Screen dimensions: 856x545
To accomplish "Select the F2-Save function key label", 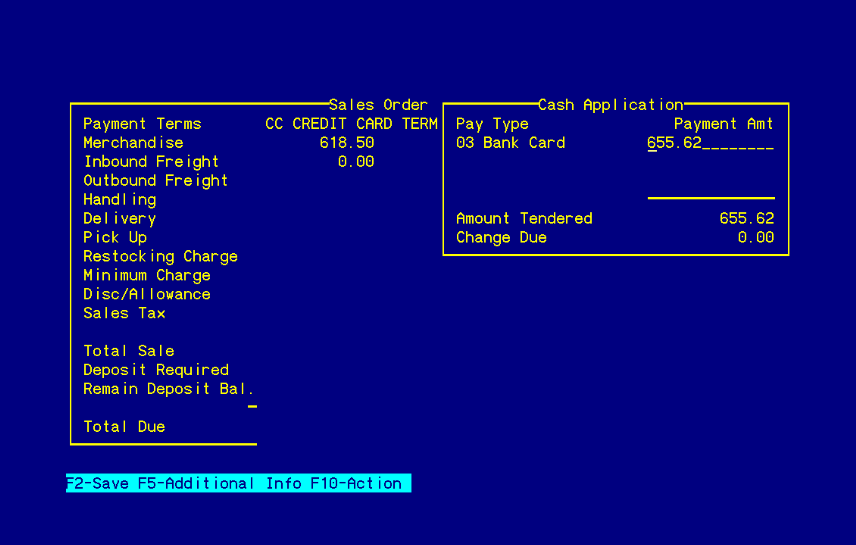I will pyautogui.click(x=97, y=483).
